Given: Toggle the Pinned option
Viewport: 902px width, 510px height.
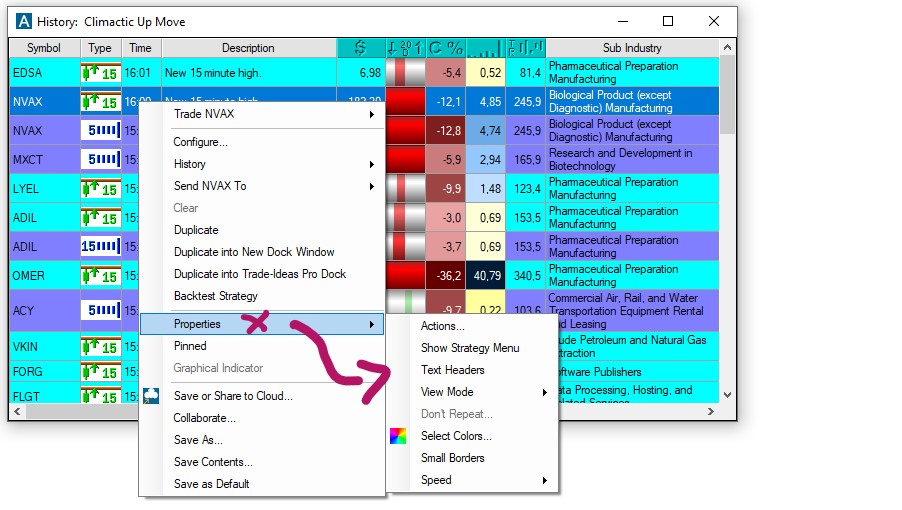Looking at the screenshot, I should click(x=190, y=346).
